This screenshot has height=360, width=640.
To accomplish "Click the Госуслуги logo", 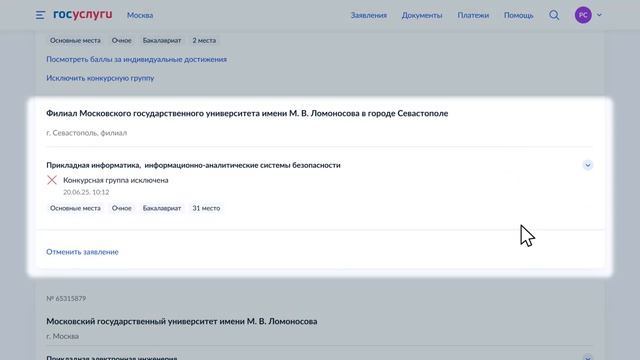I will (82, 15).
